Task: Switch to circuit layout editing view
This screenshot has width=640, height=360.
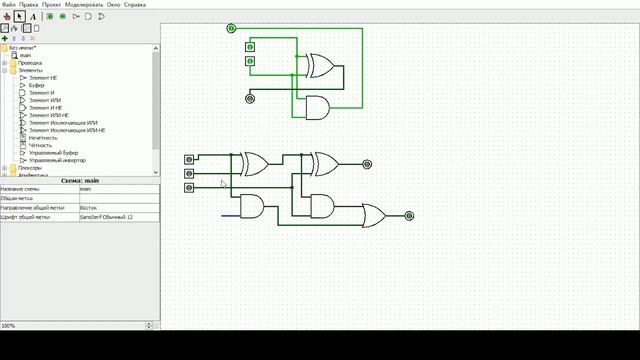Action: 27,28
